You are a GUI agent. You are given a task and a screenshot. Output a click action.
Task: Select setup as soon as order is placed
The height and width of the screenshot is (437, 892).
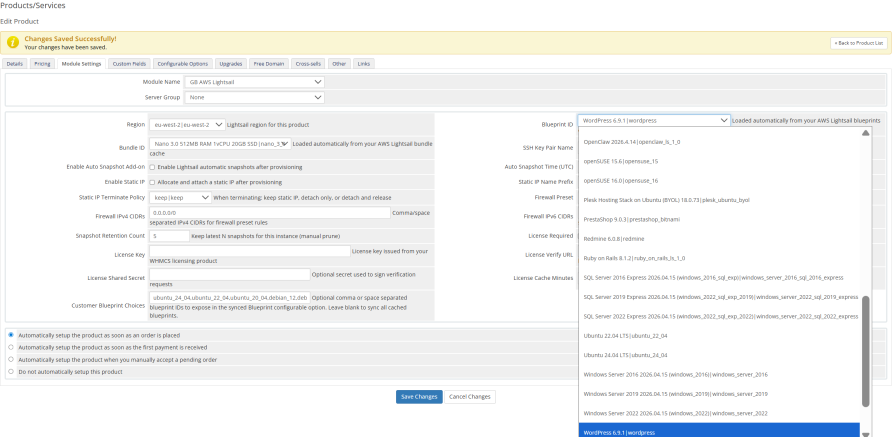click(11, 335)
